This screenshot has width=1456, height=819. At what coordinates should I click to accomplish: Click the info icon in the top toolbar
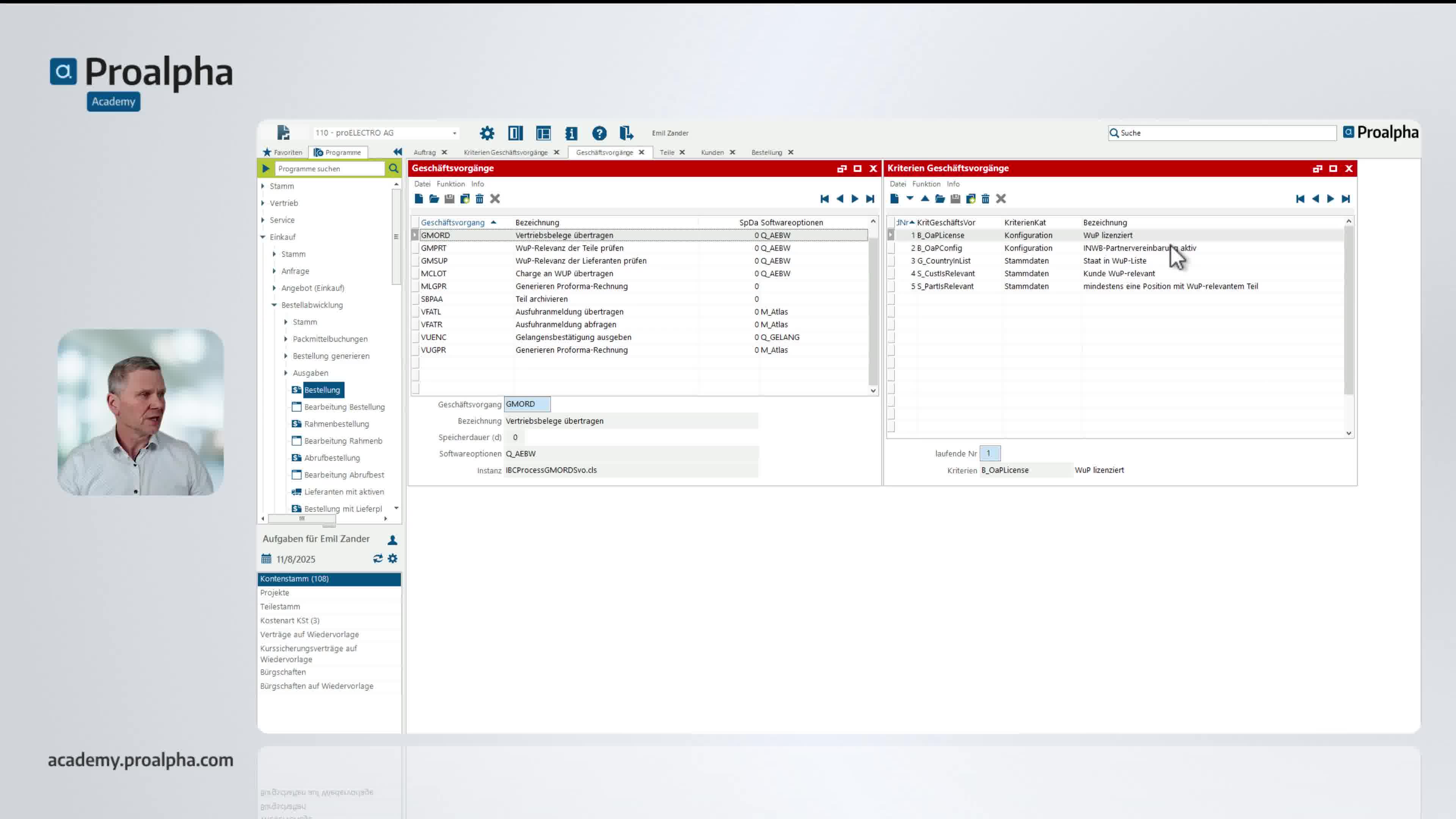571,133
